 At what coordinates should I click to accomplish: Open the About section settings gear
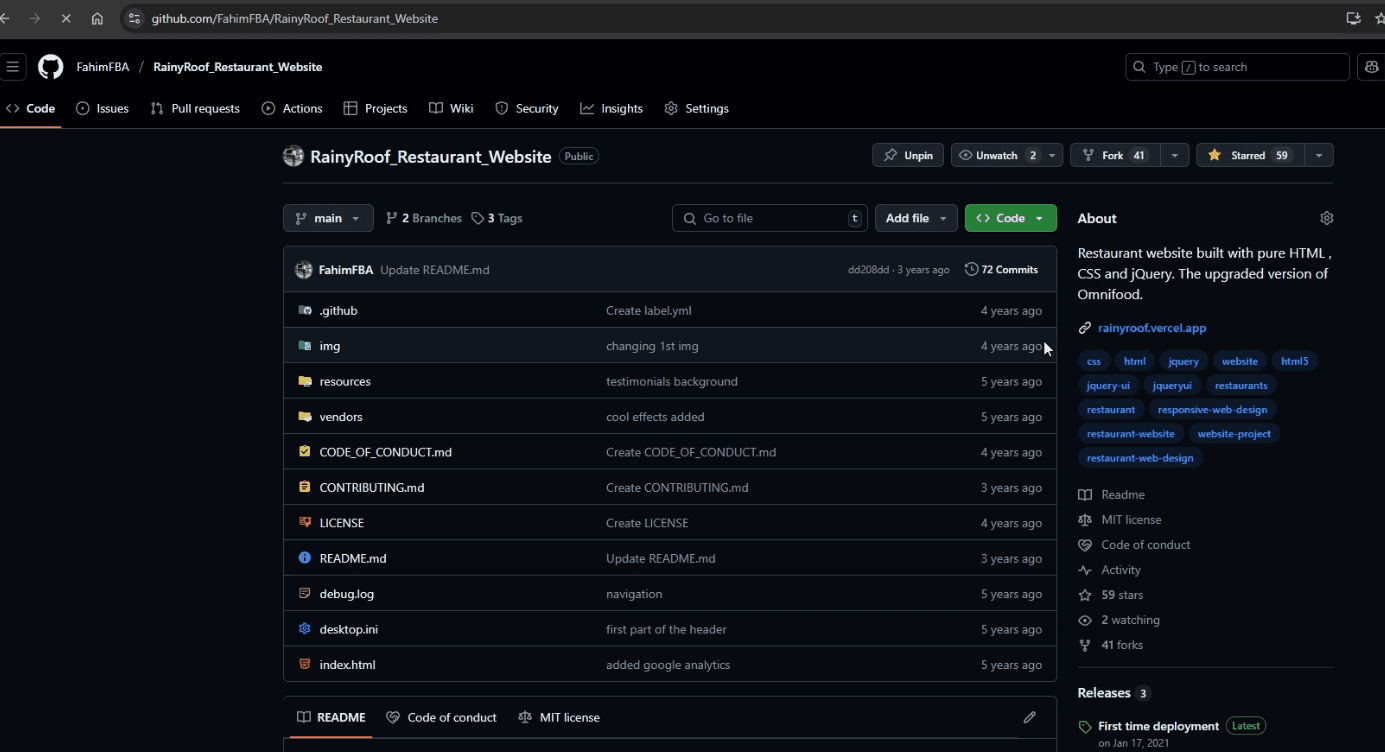point(1327,218)
